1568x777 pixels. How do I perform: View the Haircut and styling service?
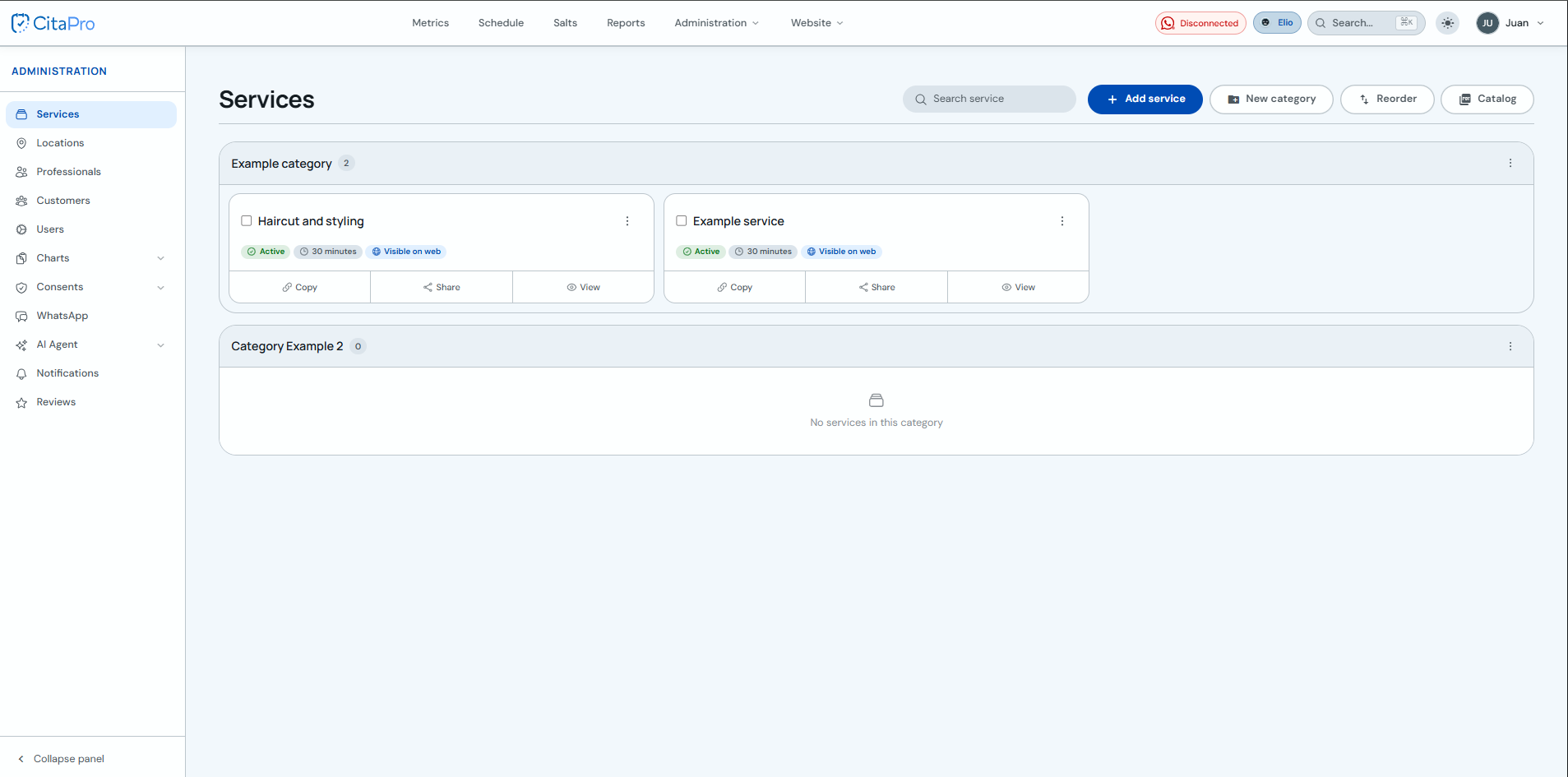[x=583, y=287]
